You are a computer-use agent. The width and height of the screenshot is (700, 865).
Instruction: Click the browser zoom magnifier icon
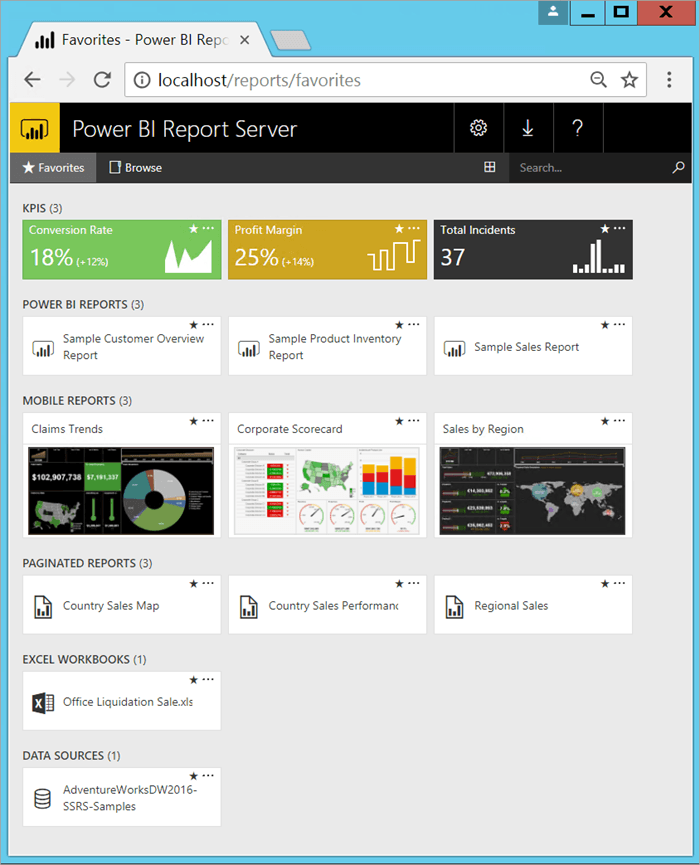[x=599, y=80]
